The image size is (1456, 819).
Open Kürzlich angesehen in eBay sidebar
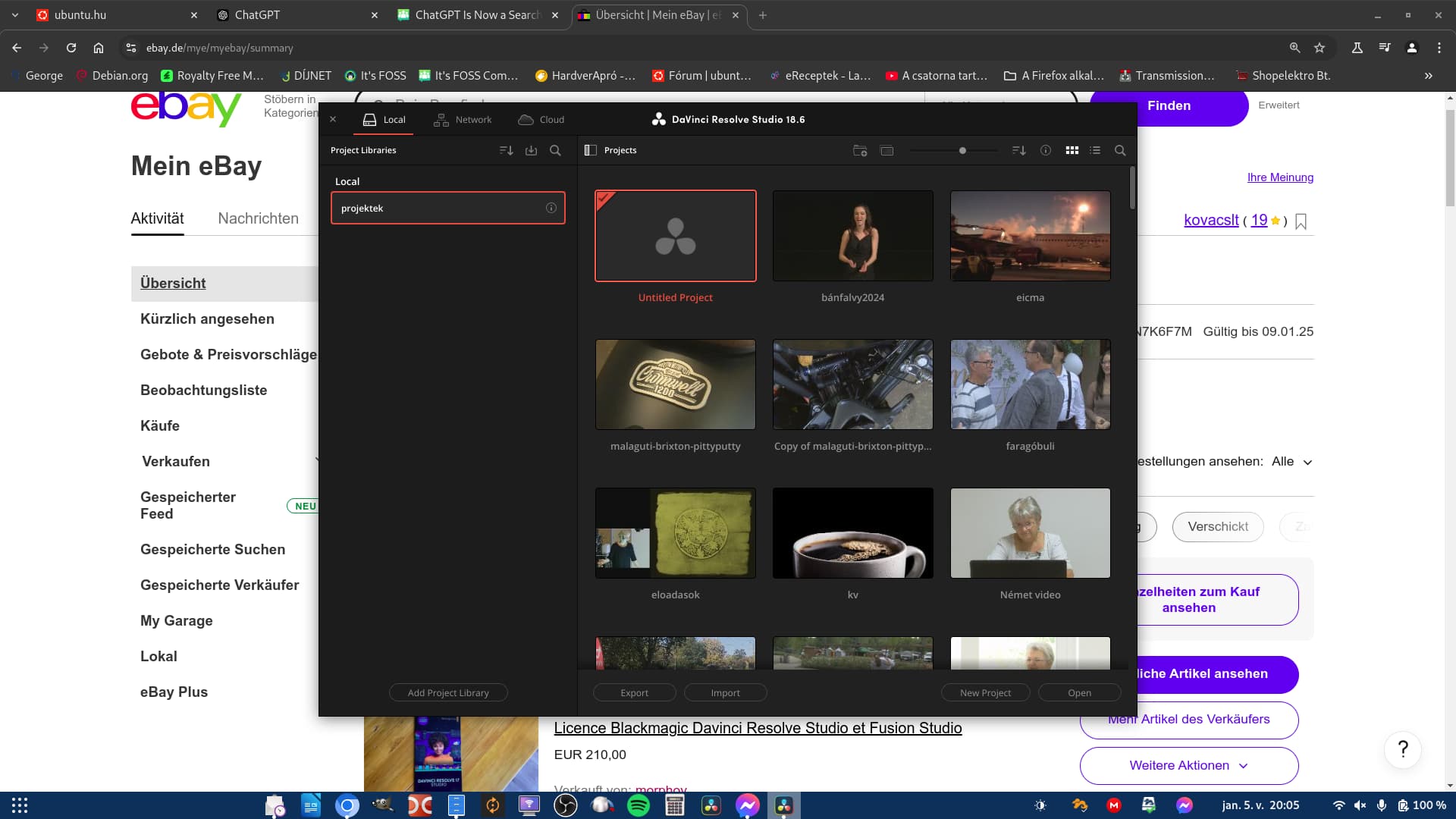(x=207, y=319)
